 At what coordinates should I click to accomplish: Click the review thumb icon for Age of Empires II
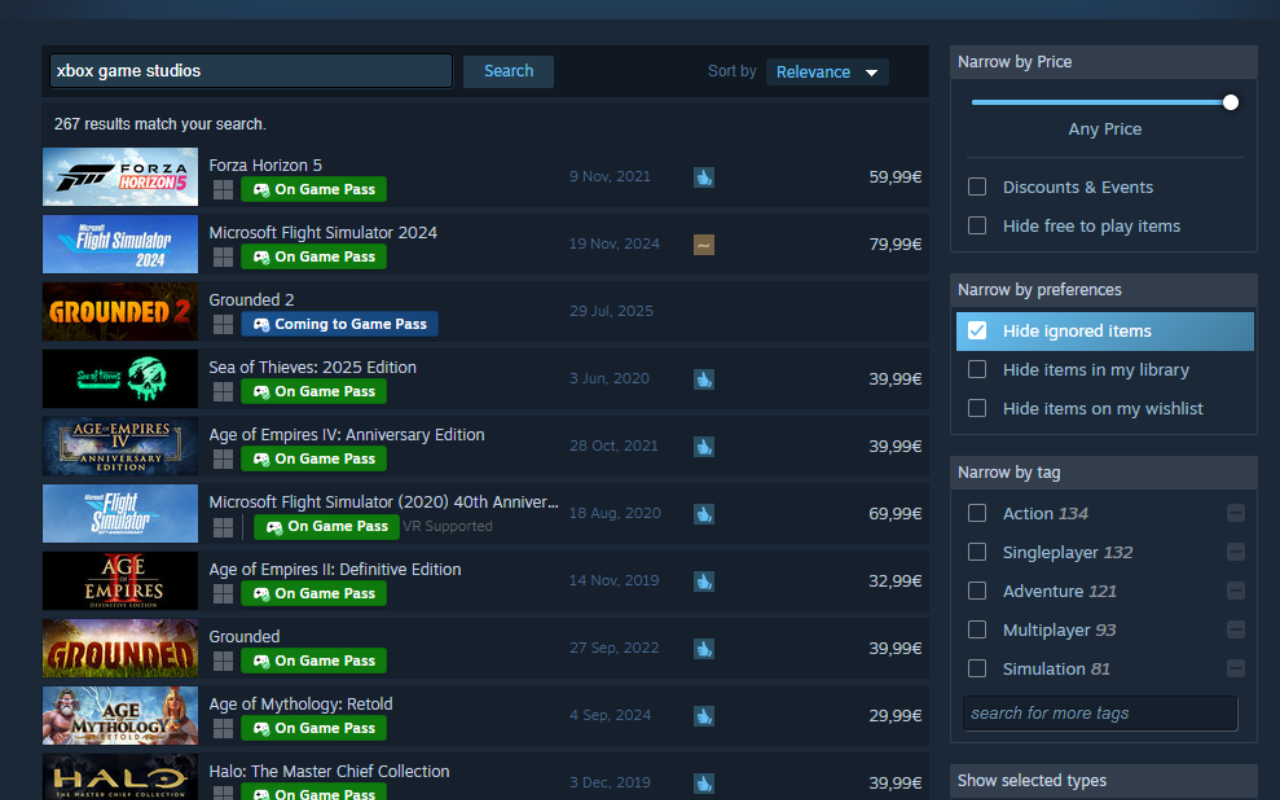pyautogui.click(x=704, y=581)
